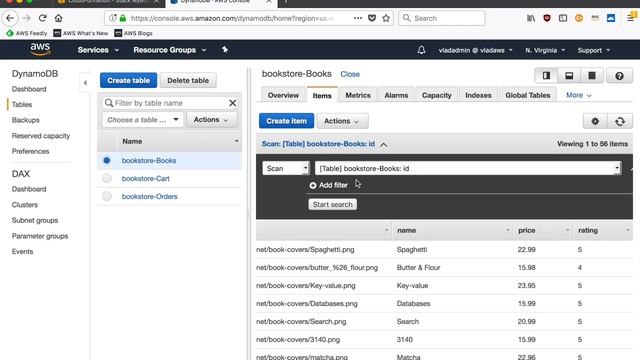
Task: Sort items by the rating column header
Action: click(x=603, y=230)
